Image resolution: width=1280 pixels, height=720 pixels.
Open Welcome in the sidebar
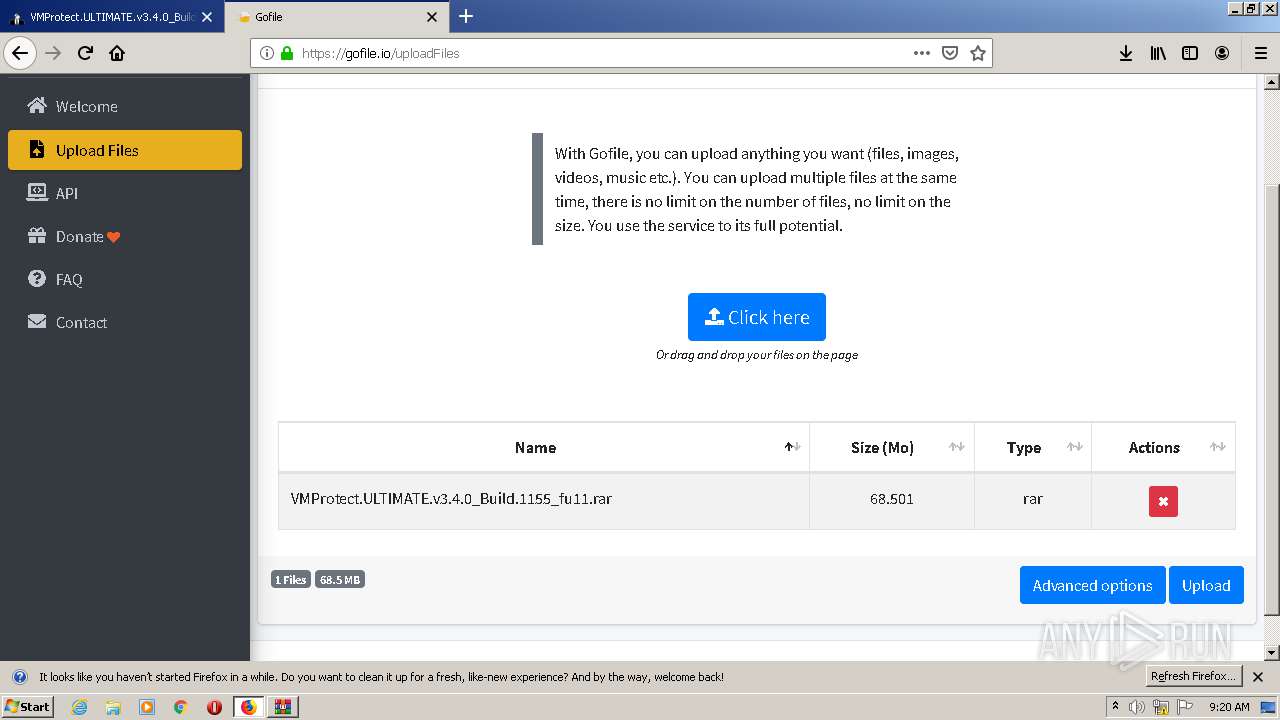pyautogui.click(x=125, y=107)
